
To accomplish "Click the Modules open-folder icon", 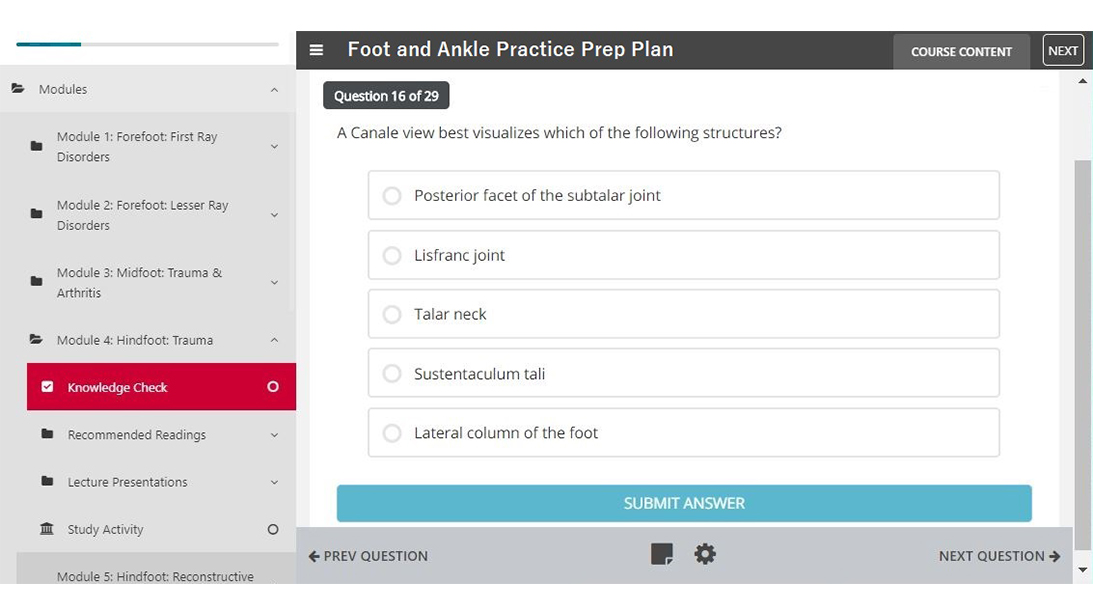I will click(18, 89).
